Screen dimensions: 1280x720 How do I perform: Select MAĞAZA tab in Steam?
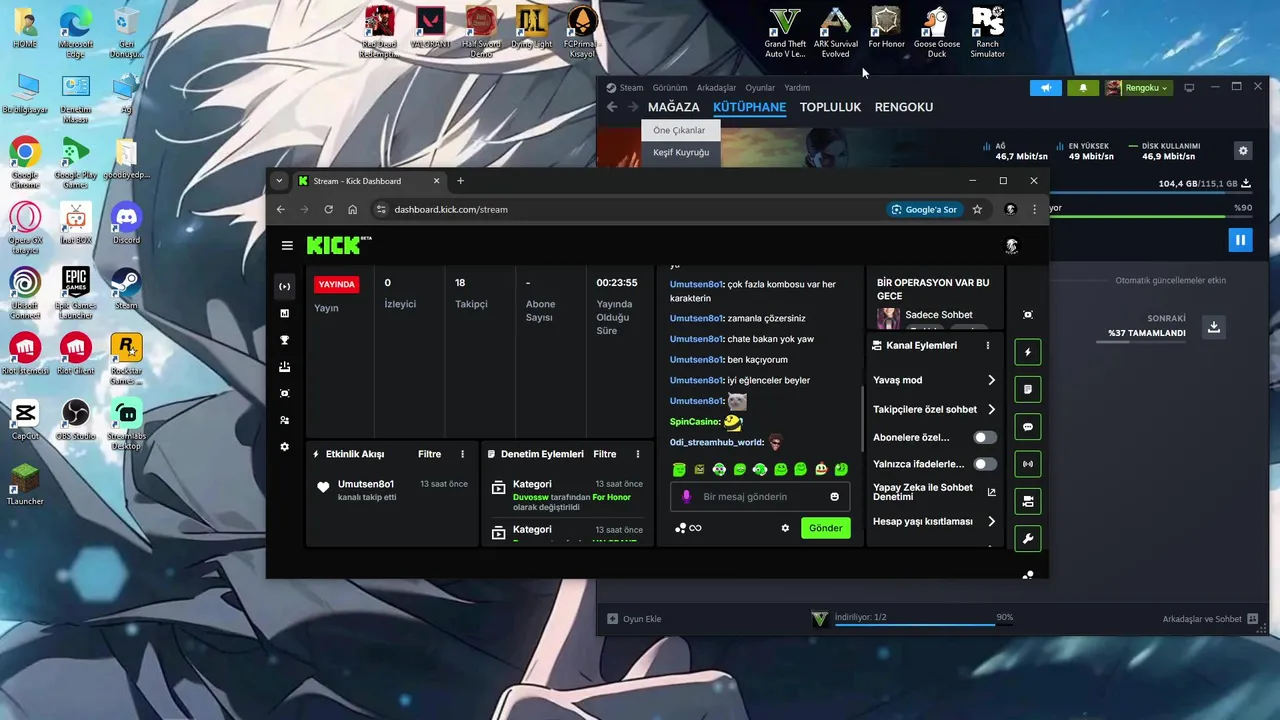[674, 107]
